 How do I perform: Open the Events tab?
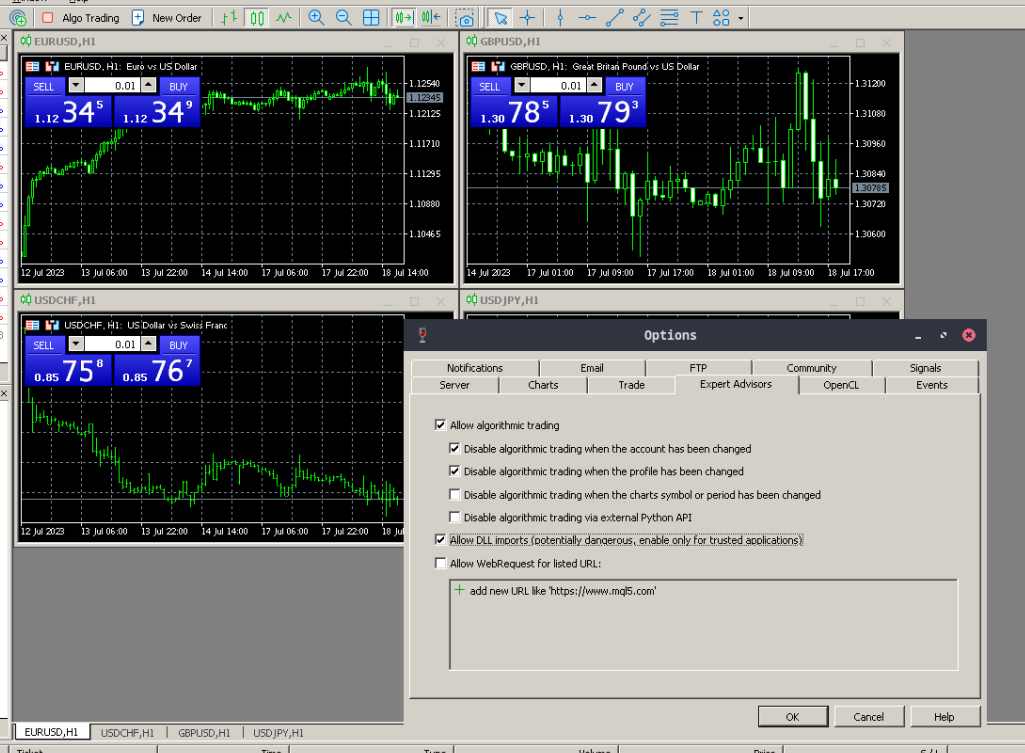point(932,385)
